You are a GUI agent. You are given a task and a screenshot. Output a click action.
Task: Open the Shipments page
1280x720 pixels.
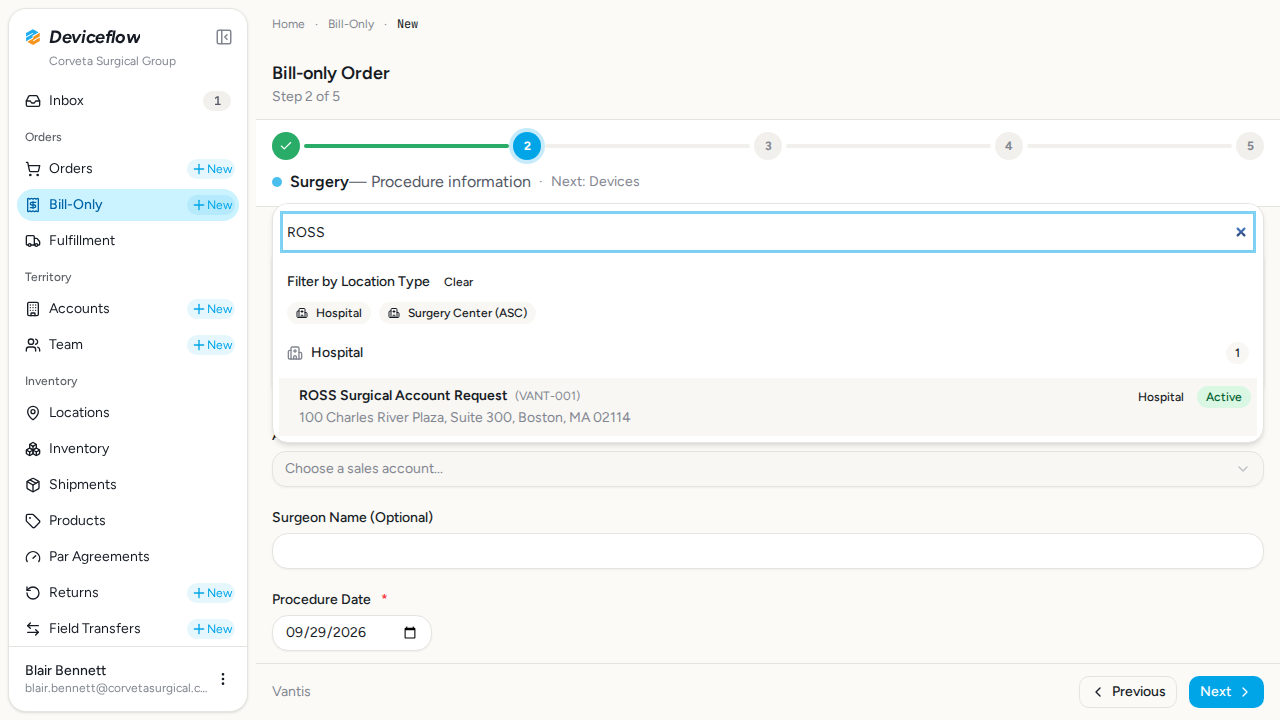click(128, 485)
